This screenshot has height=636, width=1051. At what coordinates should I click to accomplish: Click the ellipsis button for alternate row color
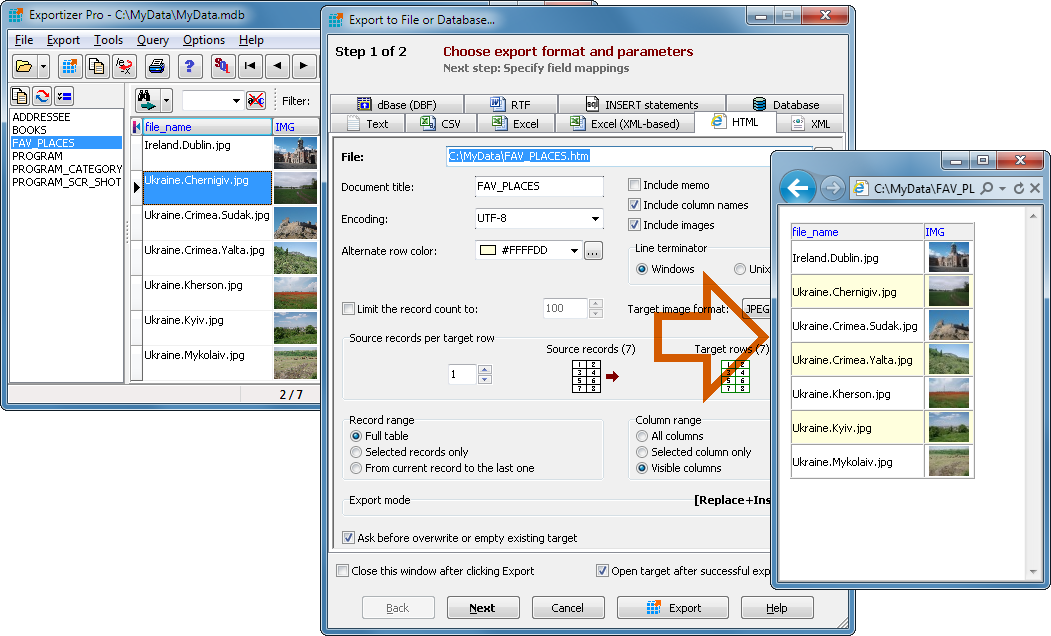593,251
